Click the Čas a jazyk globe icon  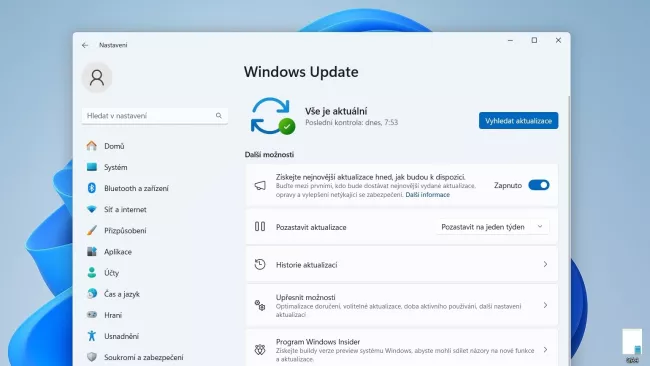[x=92, y=294]
